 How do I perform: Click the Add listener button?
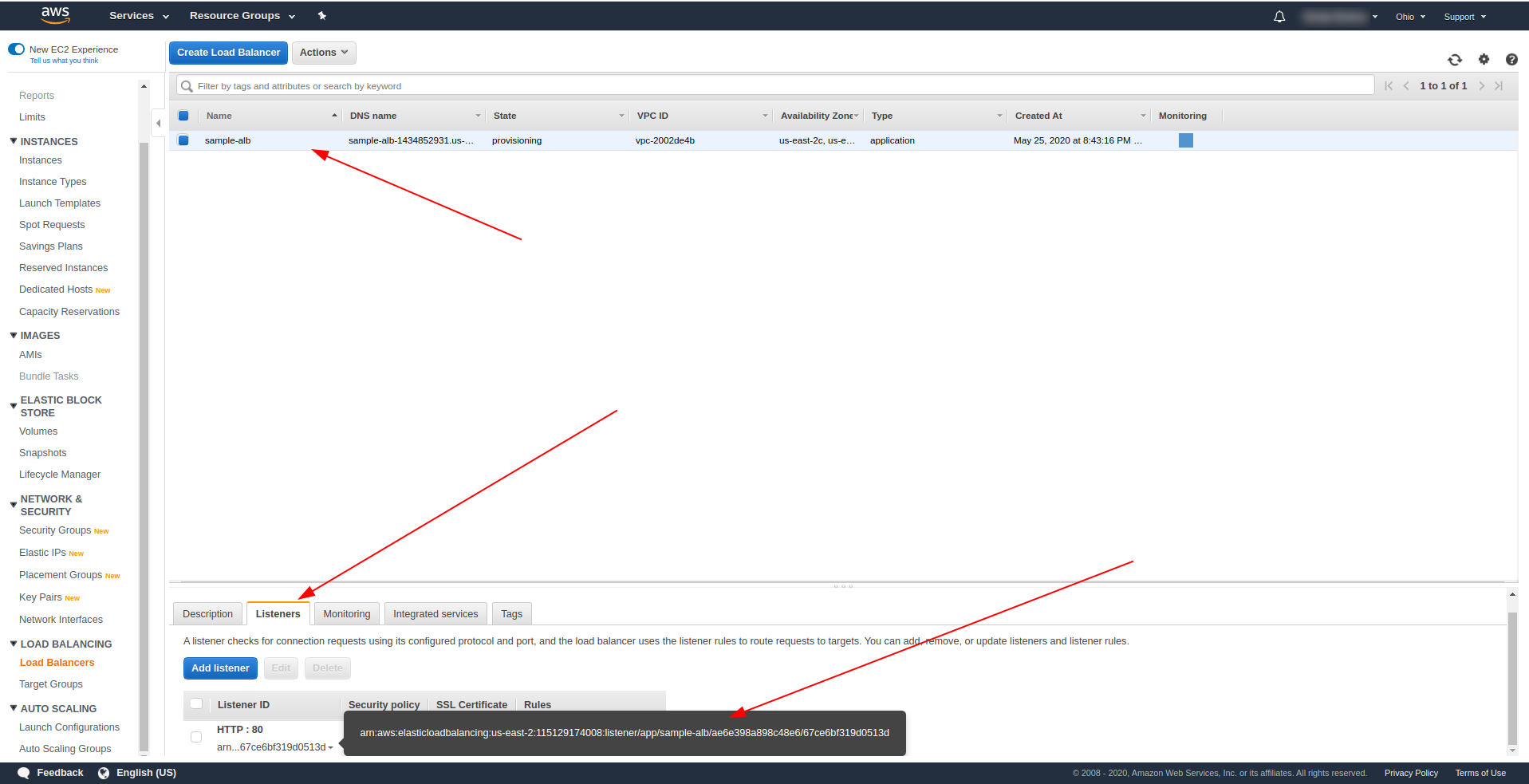coord(220,668)
